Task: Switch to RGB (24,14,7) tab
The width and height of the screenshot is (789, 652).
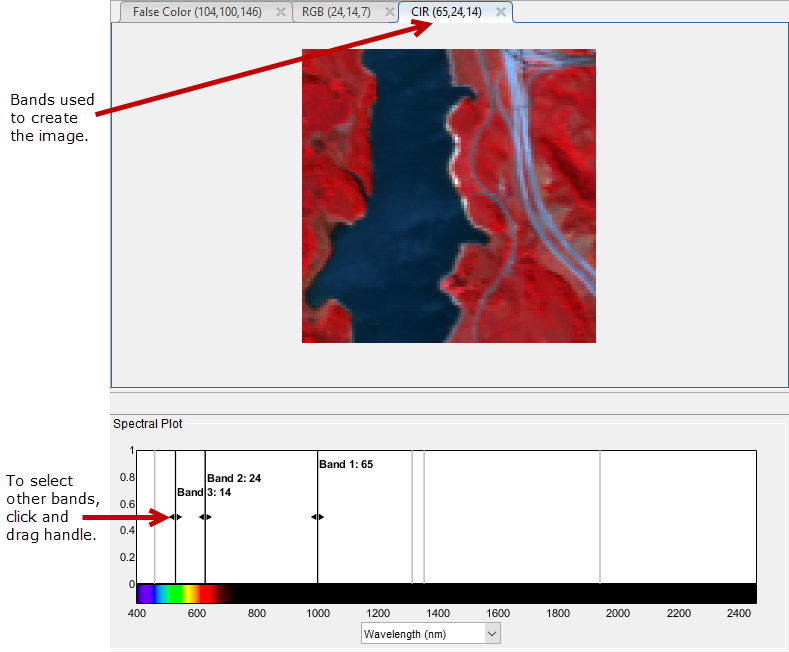Action: coord(336,12)
